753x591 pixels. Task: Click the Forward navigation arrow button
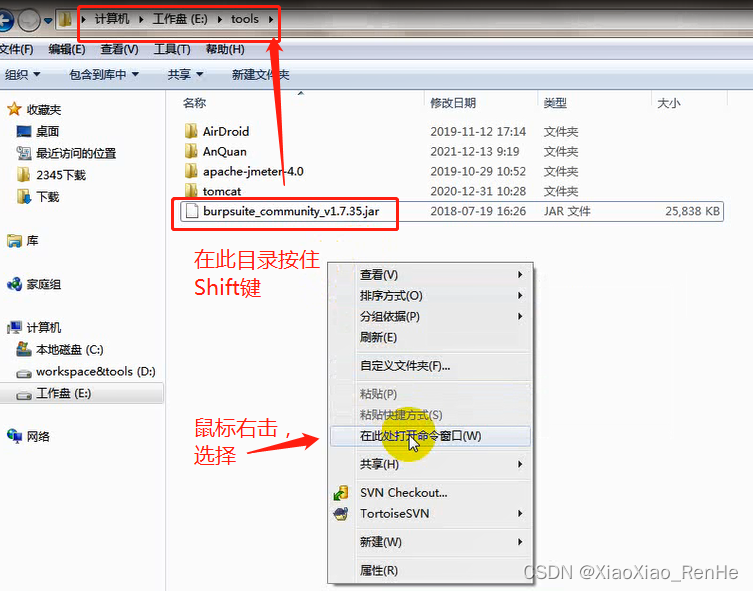point(29,21)
